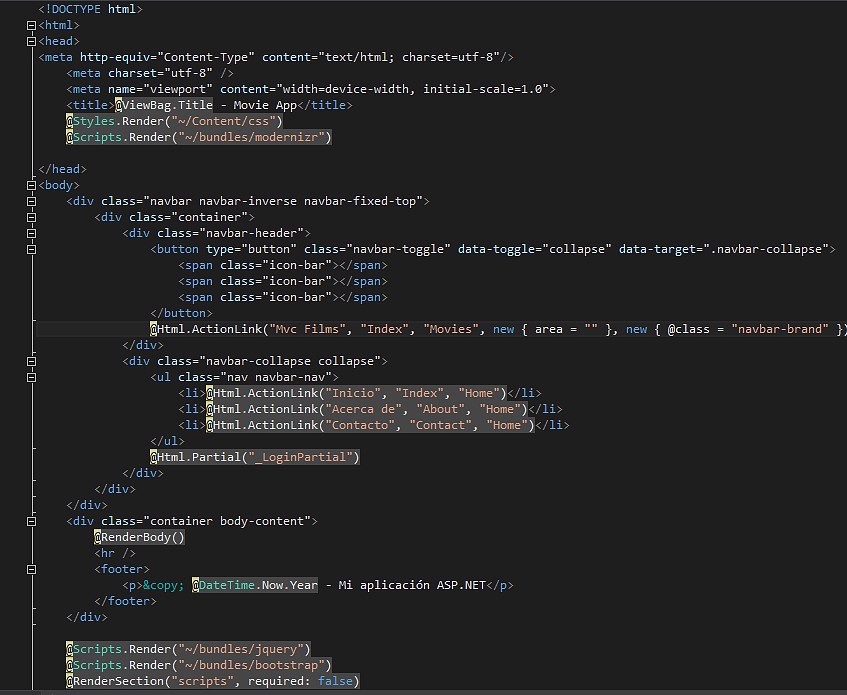847x695 pixels.
Task: Click the closing </button> tag
Action: point(182,313)
